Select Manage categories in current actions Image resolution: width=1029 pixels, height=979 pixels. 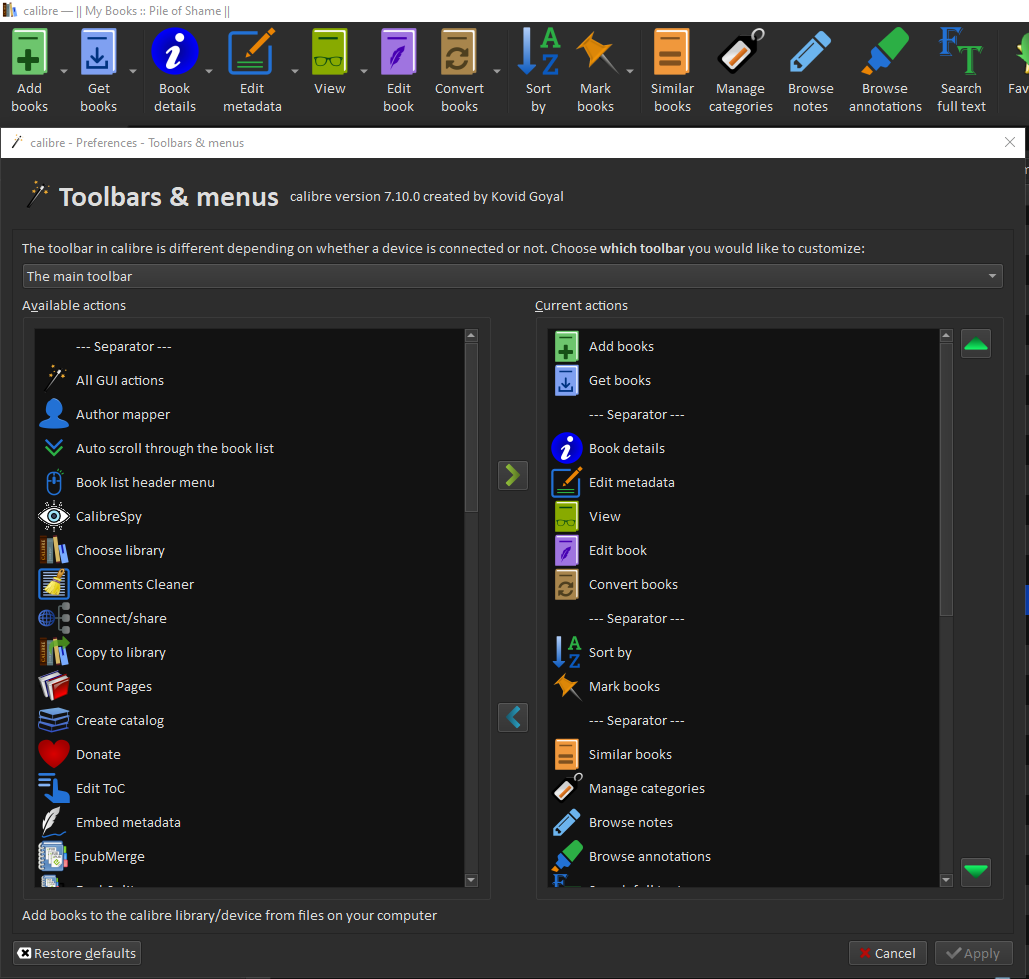[x=744, y=788]
